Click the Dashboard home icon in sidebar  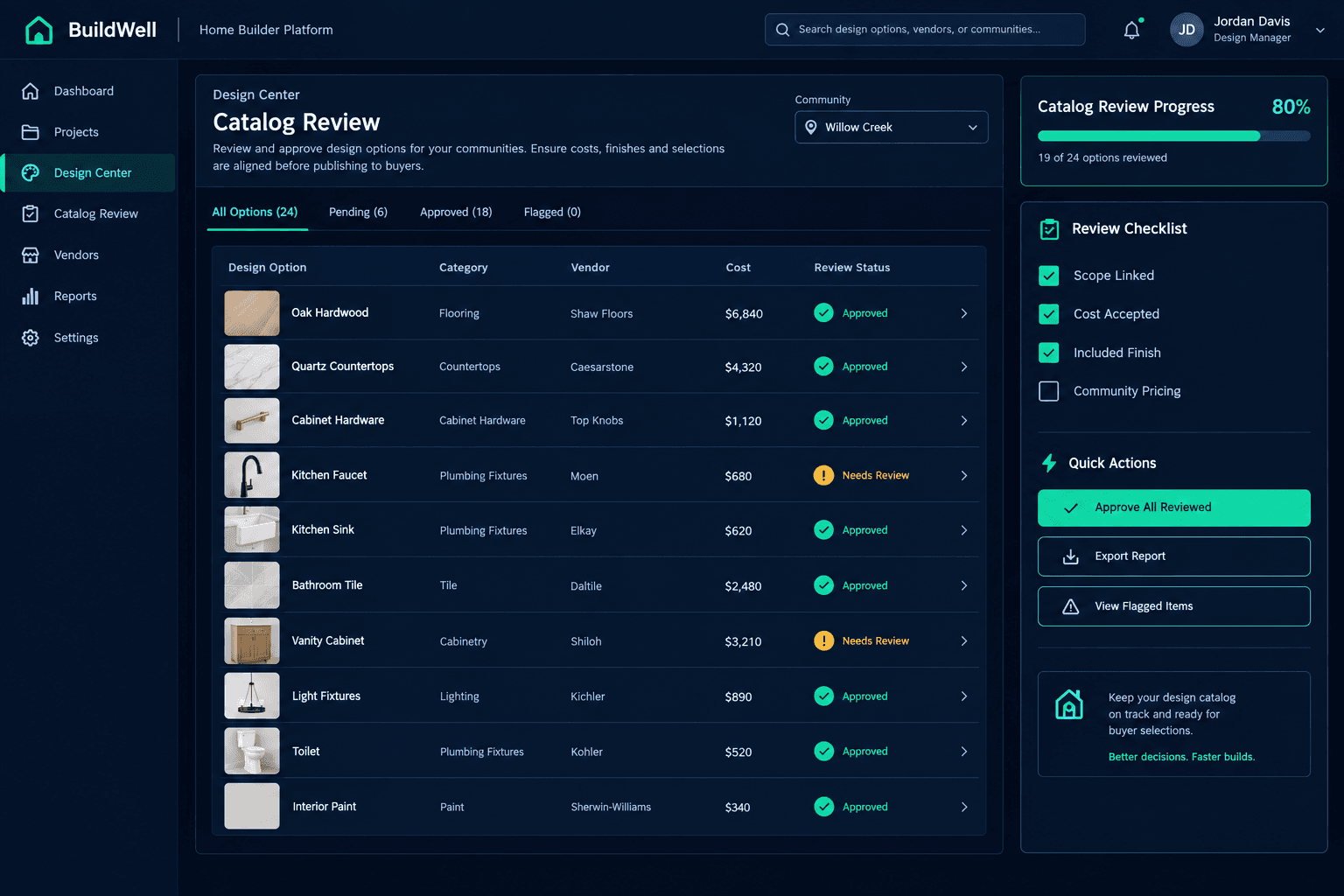coord(31,91)
